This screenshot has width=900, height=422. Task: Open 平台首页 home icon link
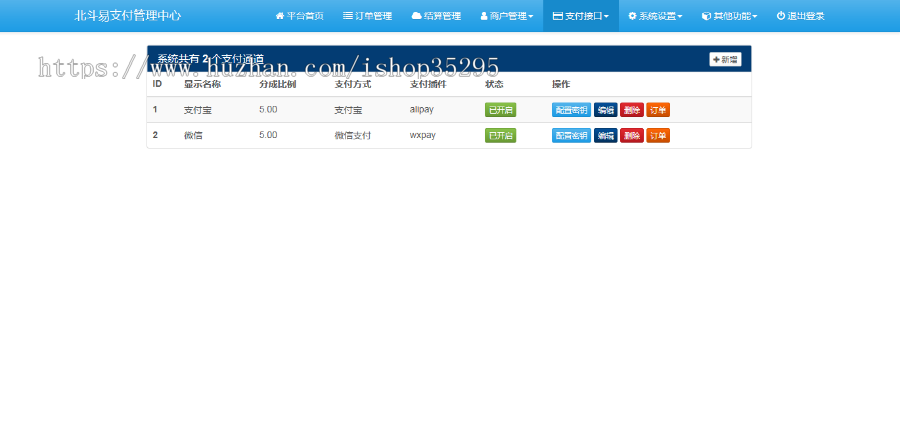coord(299,16)
